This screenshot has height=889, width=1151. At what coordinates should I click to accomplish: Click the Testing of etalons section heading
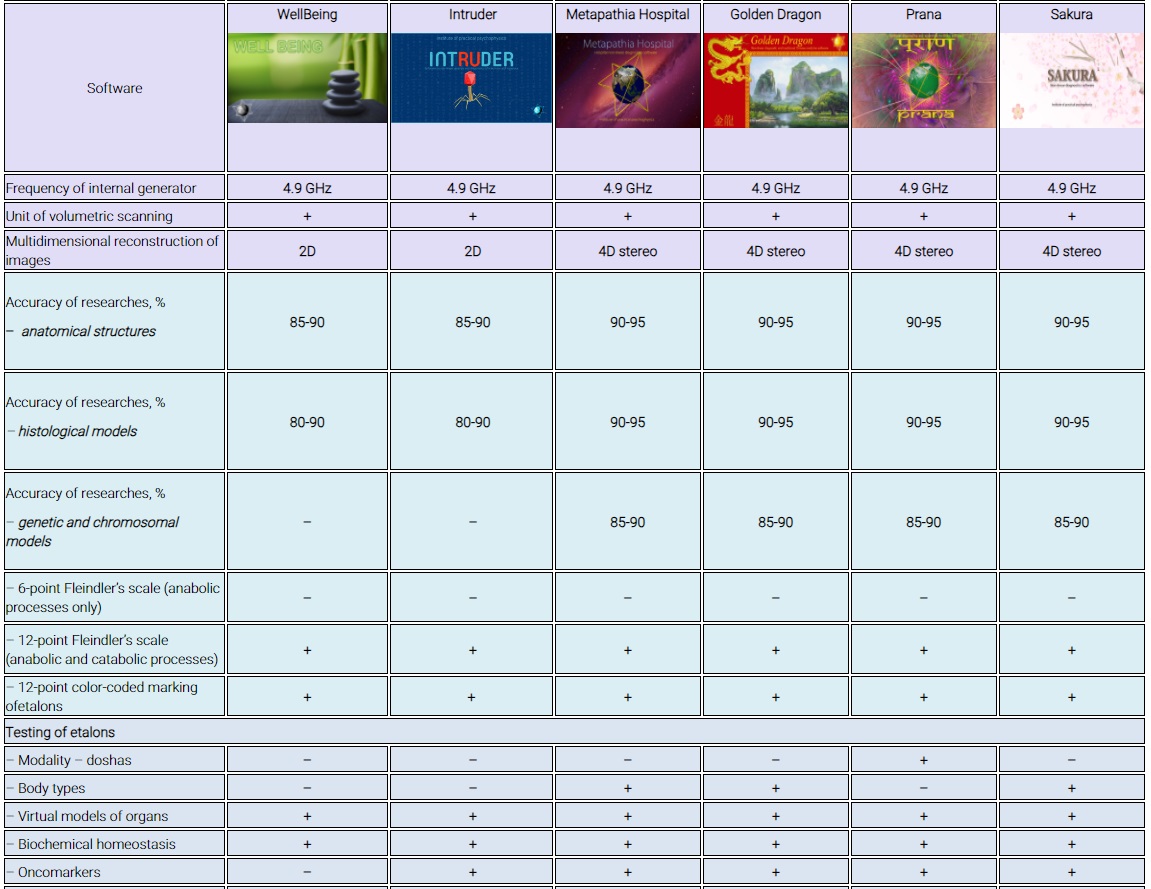tap(60, 732)
